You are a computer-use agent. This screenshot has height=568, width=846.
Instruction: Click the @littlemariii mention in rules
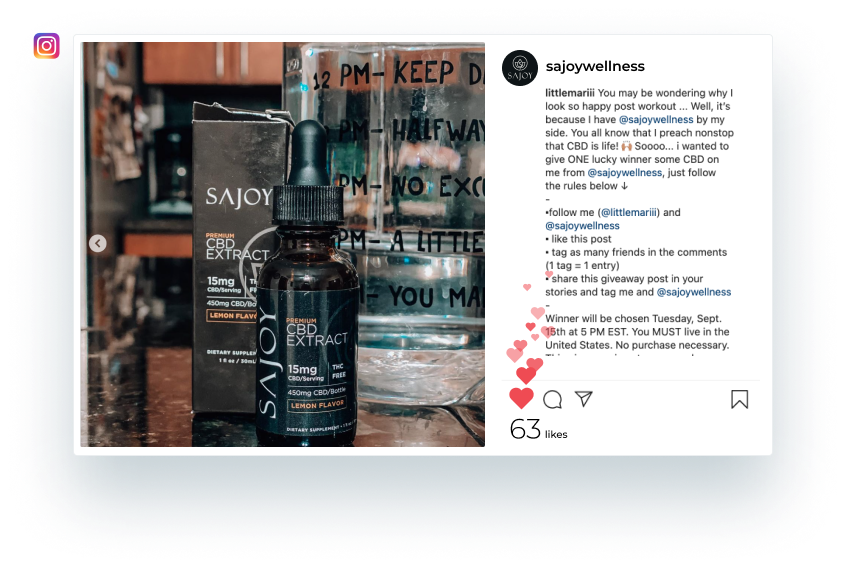tap(629, 213)
